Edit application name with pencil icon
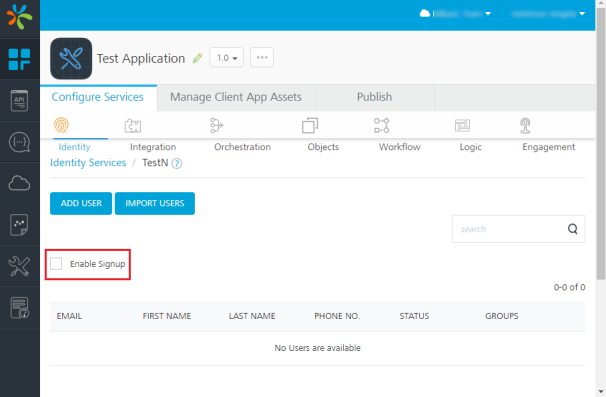The height and width of the screenshot is (397, 606). (x=197, y=58)
